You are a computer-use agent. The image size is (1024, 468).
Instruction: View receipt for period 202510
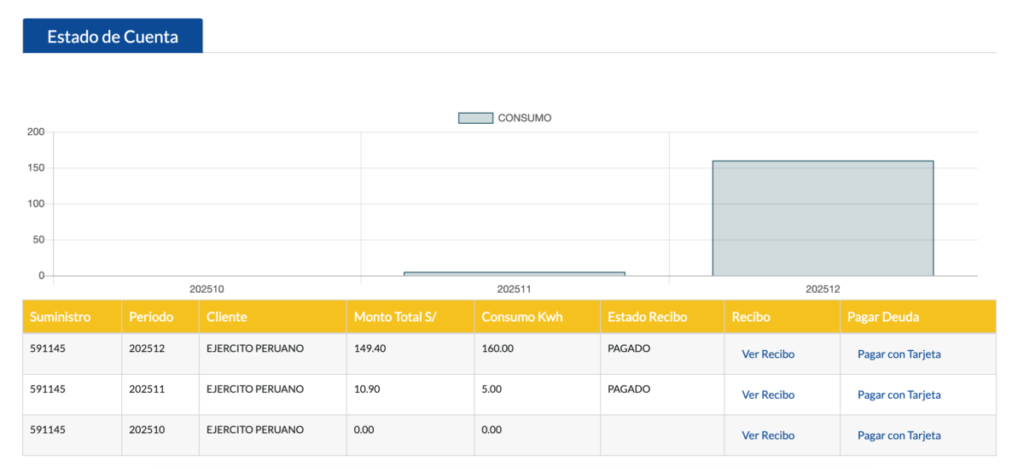coord(768,436)
